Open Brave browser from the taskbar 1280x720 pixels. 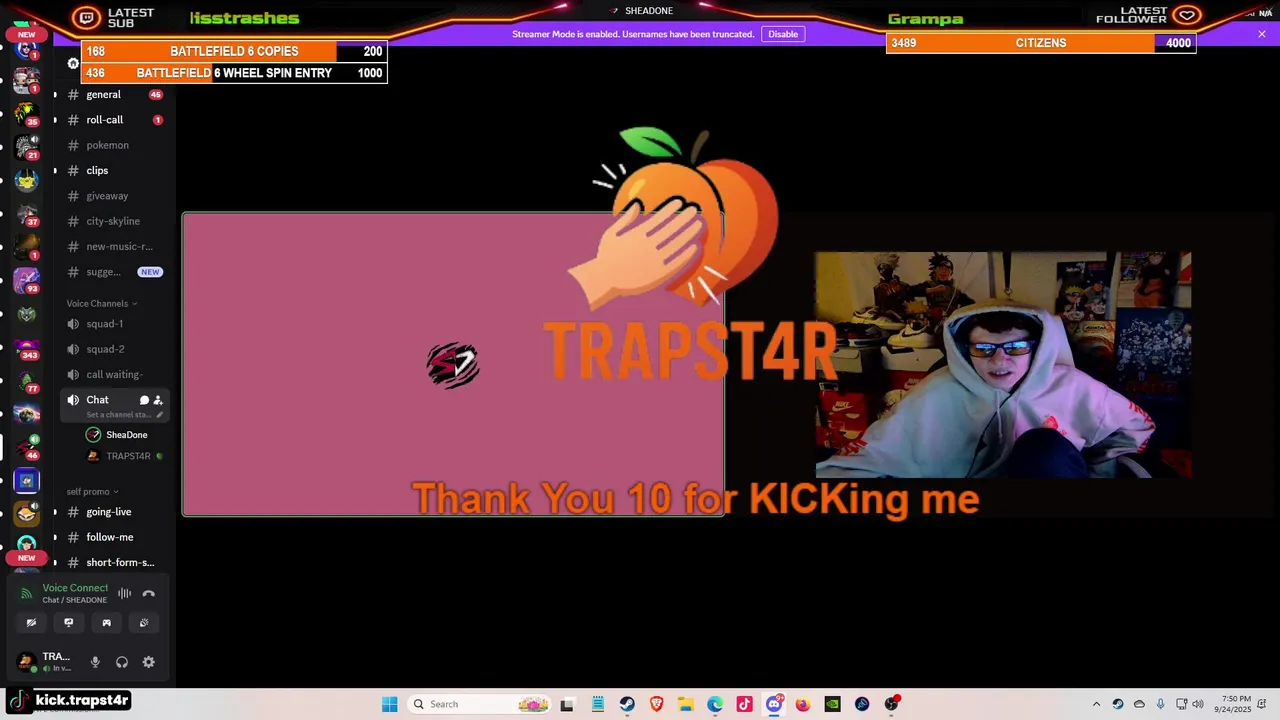656,704
